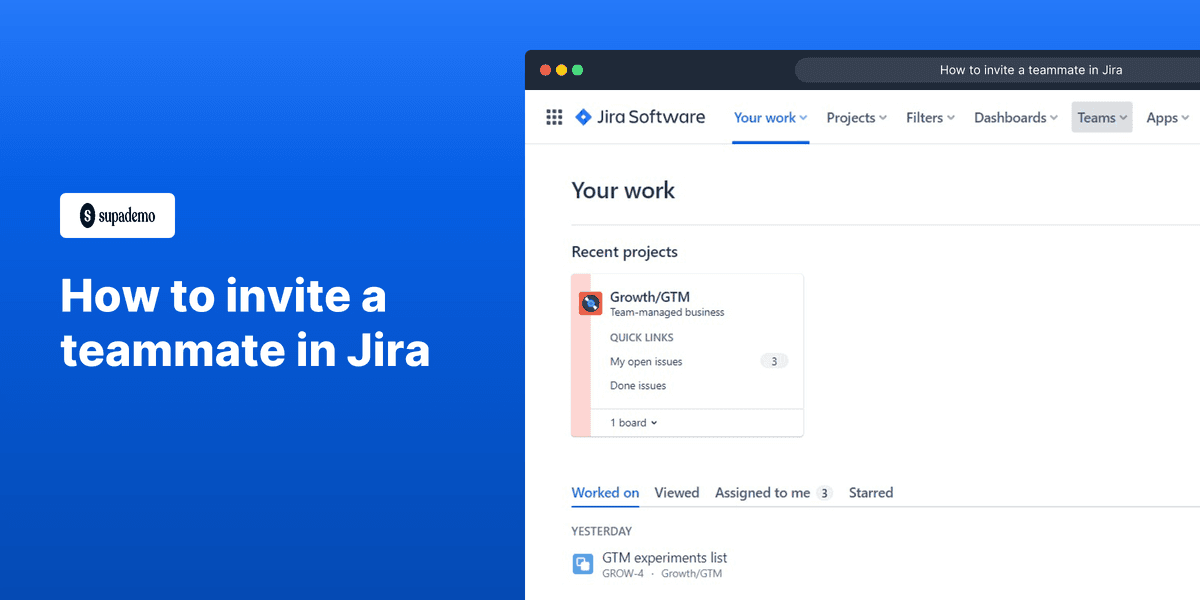Click the Supademo logo badge

coord(117,215)
